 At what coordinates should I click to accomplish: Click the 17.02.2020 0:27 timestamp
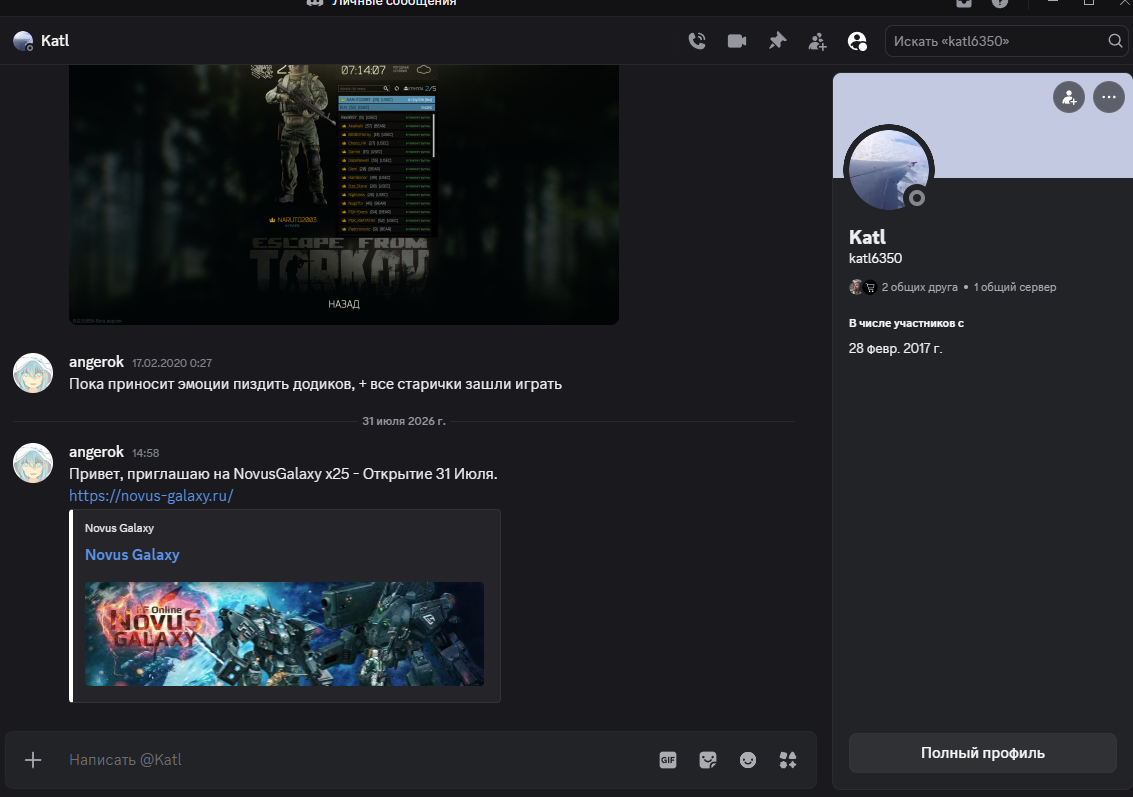tap(172, 363)
